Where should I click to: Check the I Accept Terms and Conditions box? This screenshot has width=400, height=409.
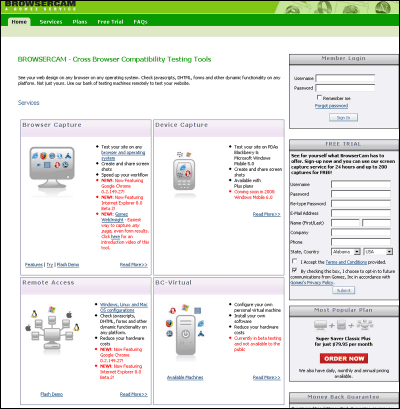point(294,261)
